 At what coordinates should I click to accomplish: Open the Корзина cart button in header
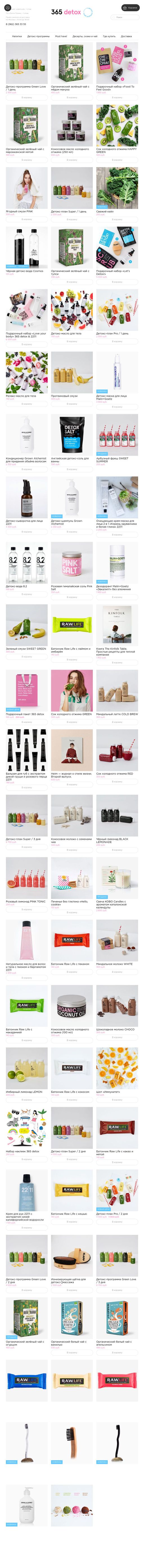coord(130,8)
